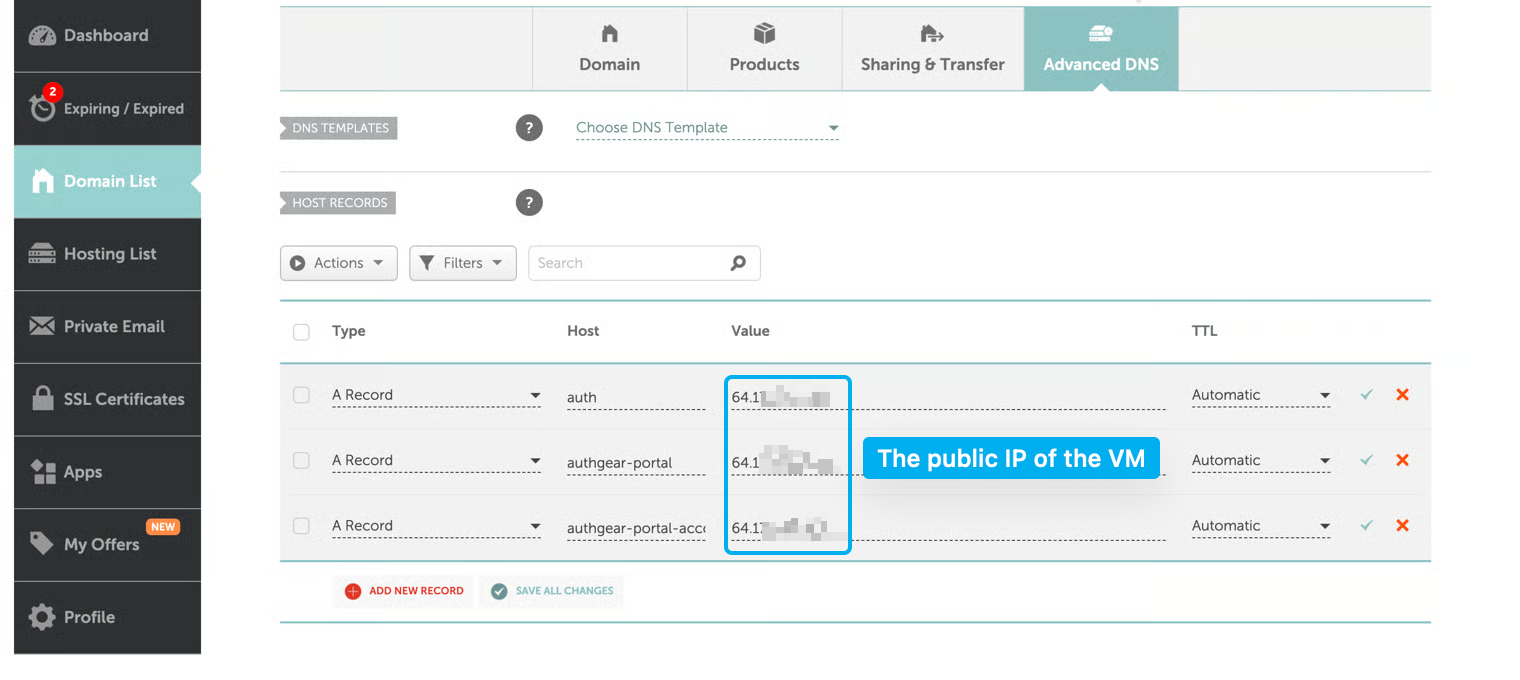The image size is (1520, 680).
Task: Toggle the select-all checkbox in table header
Action: tap(301, 332)
